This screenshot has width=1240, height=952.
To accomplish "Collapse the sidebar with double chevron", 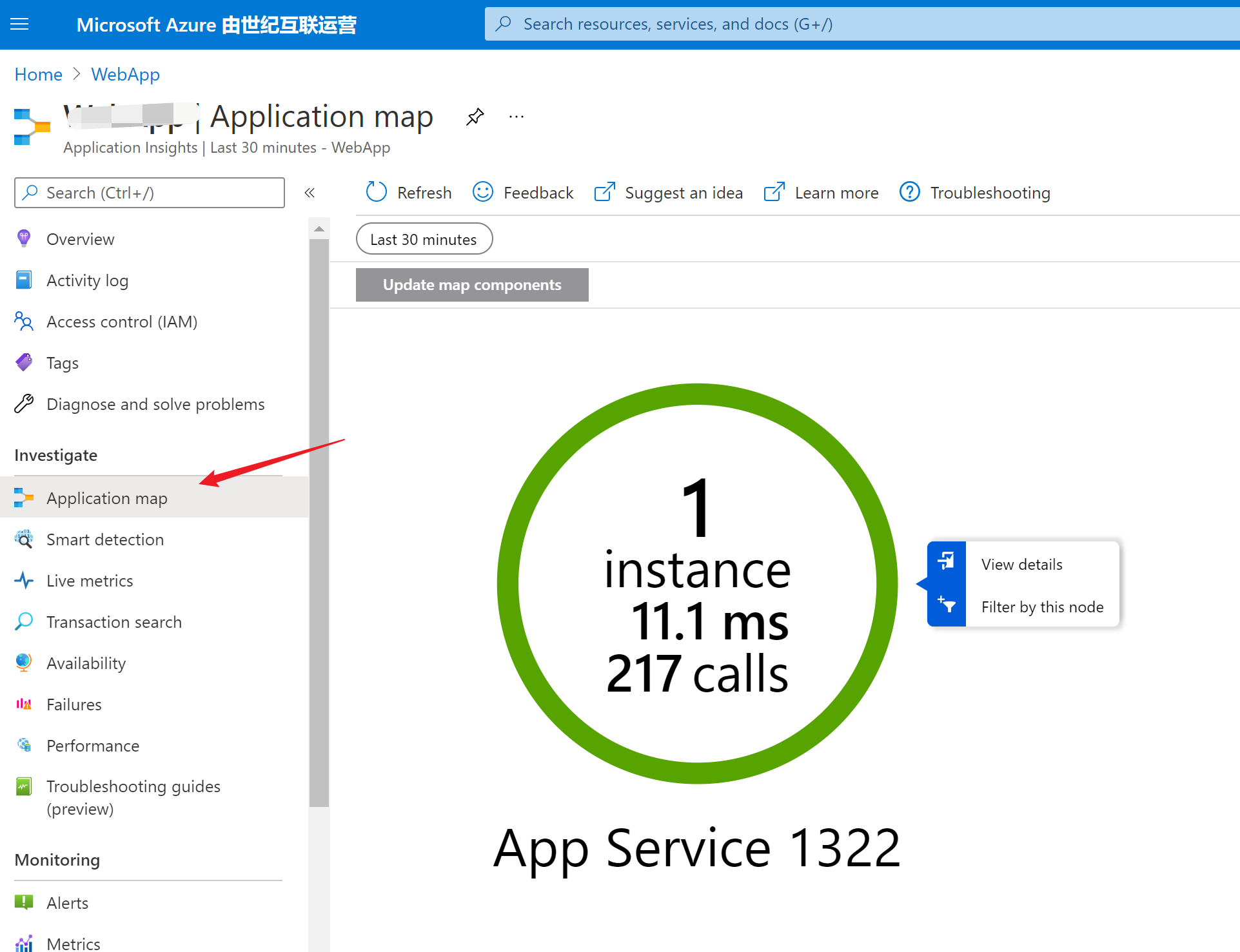I will point(310,193).
